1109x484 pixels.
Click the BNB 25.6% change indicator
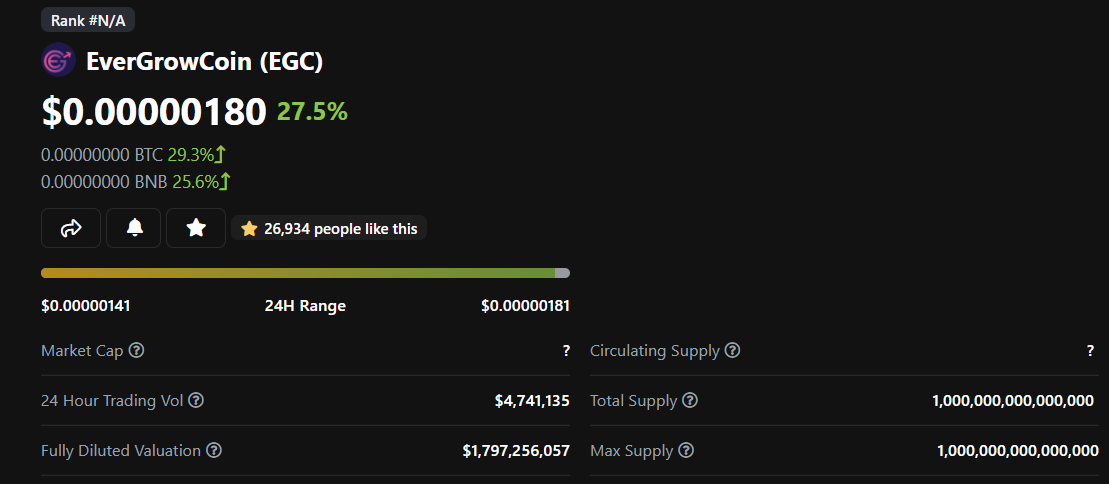tap(202, 182)
